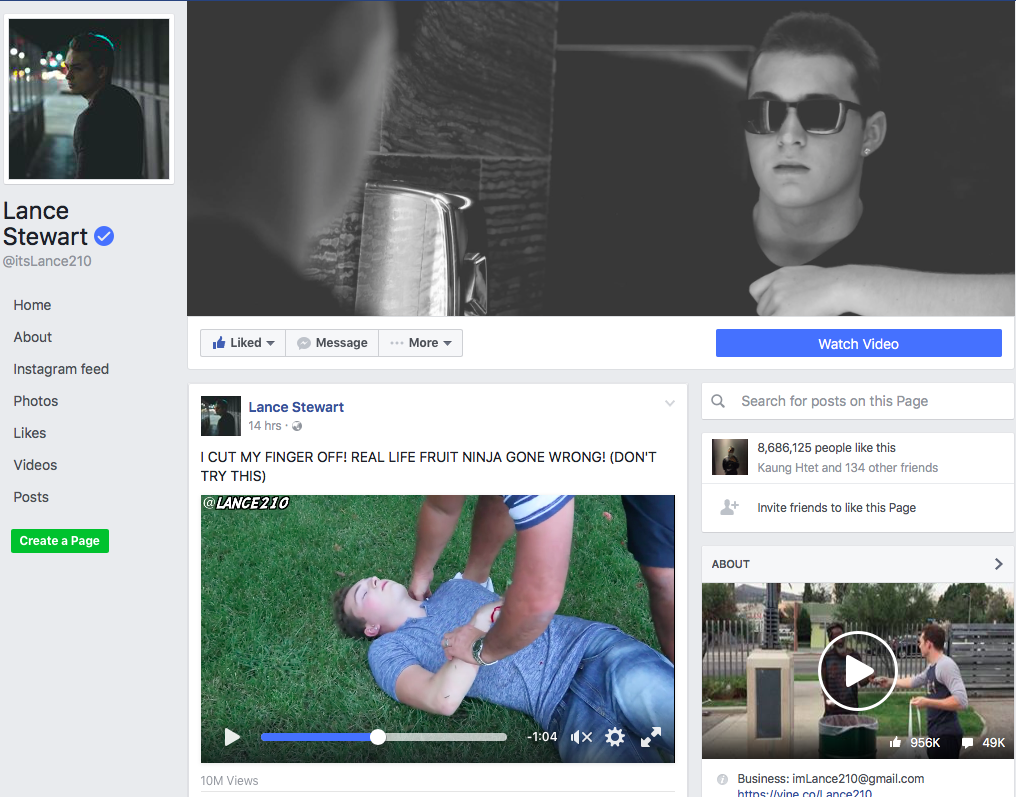Click the Message button
Screen dimensions: 1016x797
(x=332, y=343)
